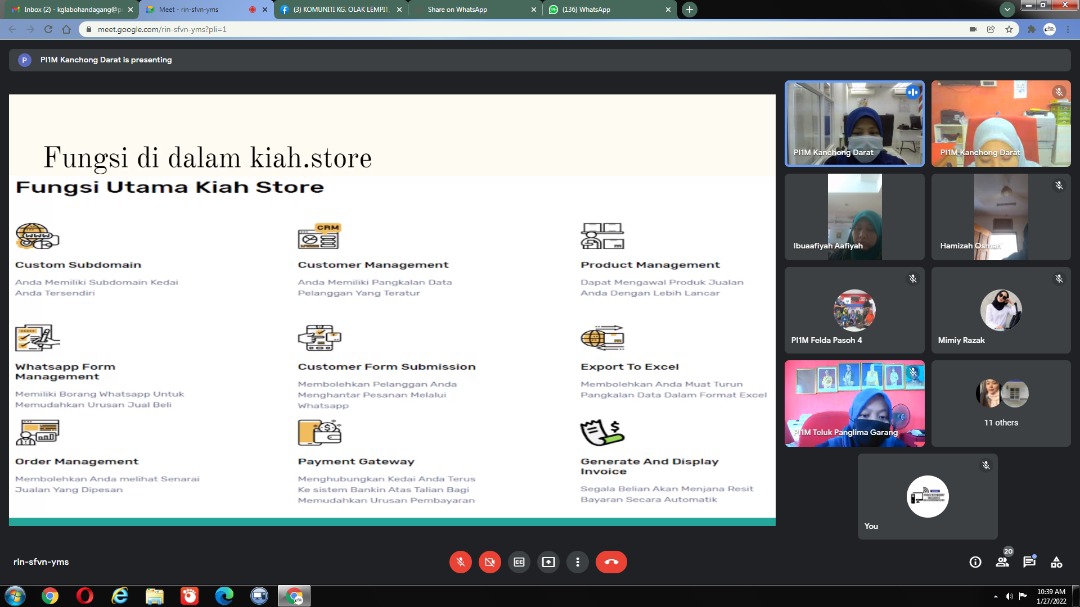
Task: Click the Customer Form Submission icon
Action: tap(320, 338)
